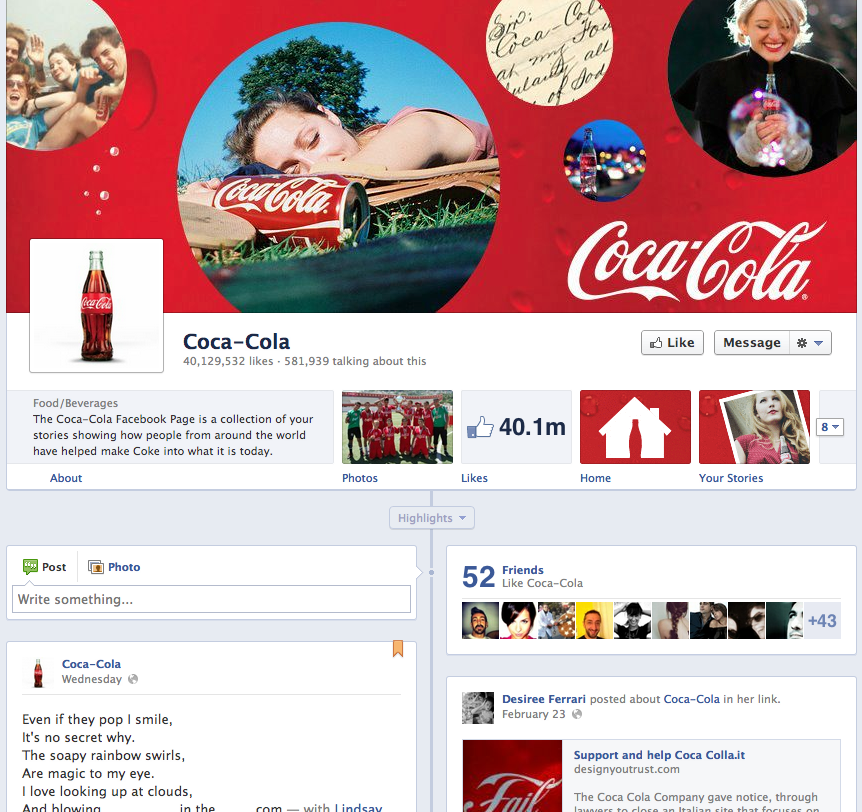
Task: Open black-and-white friend avatar with bangs
Action: 632,620
